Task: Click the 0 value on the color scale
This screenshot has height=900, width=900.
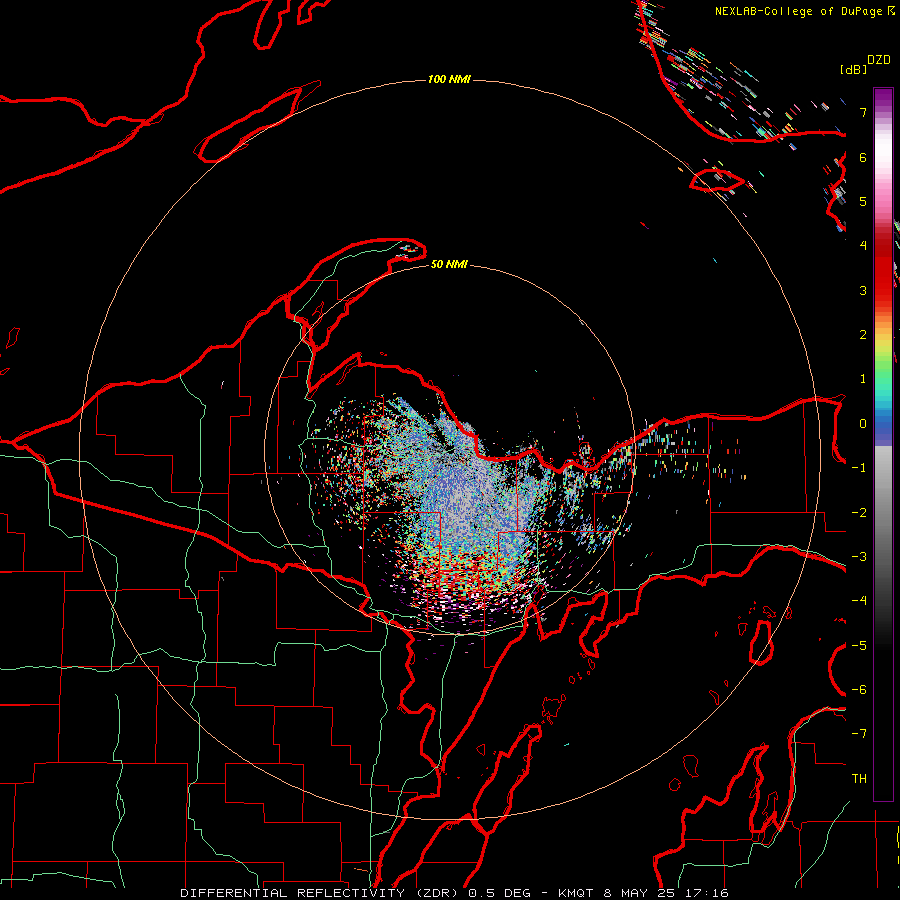Action: (x=863, y=424)
